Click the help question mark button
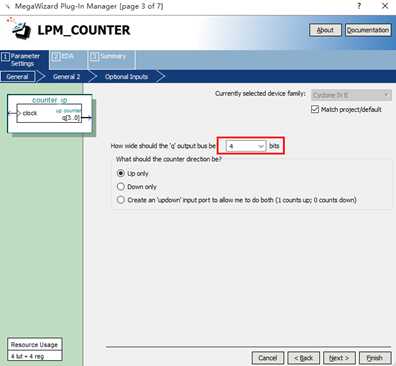The height and width of the screenshot is (366, 396). pos(359,6)
